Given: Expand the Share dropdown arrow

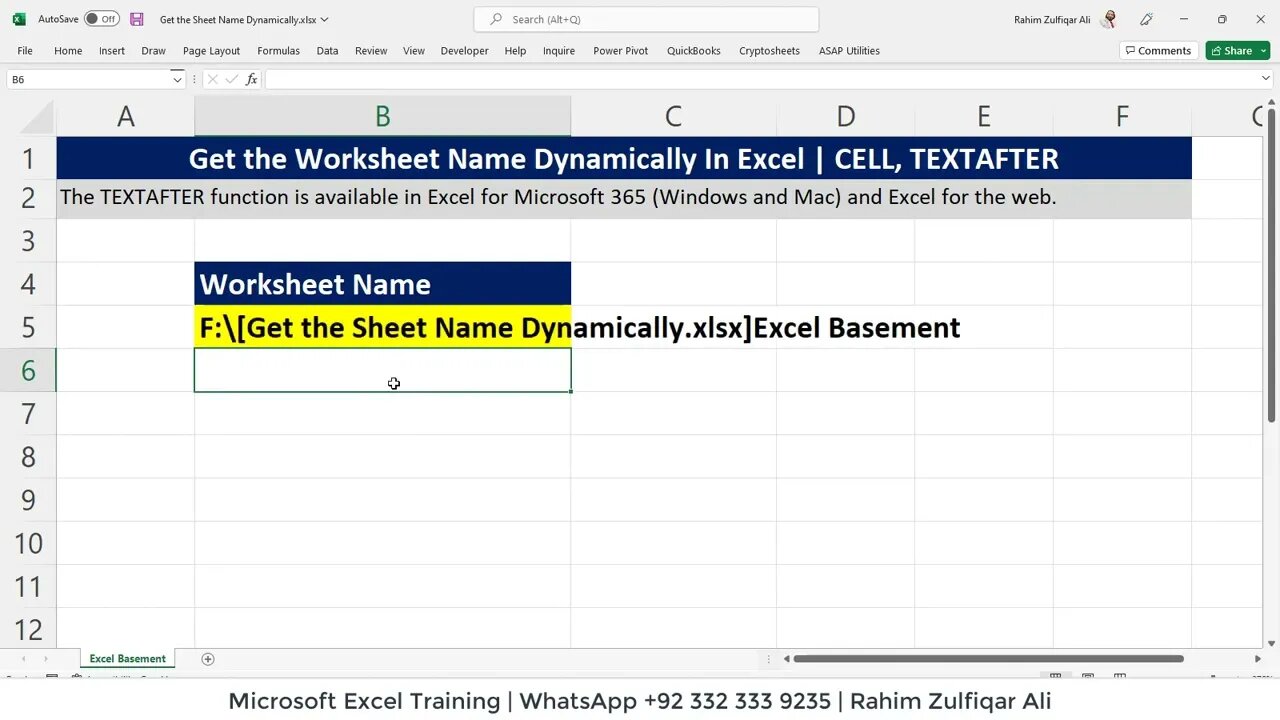Looking at the screenshot, I should point(1263,51).
